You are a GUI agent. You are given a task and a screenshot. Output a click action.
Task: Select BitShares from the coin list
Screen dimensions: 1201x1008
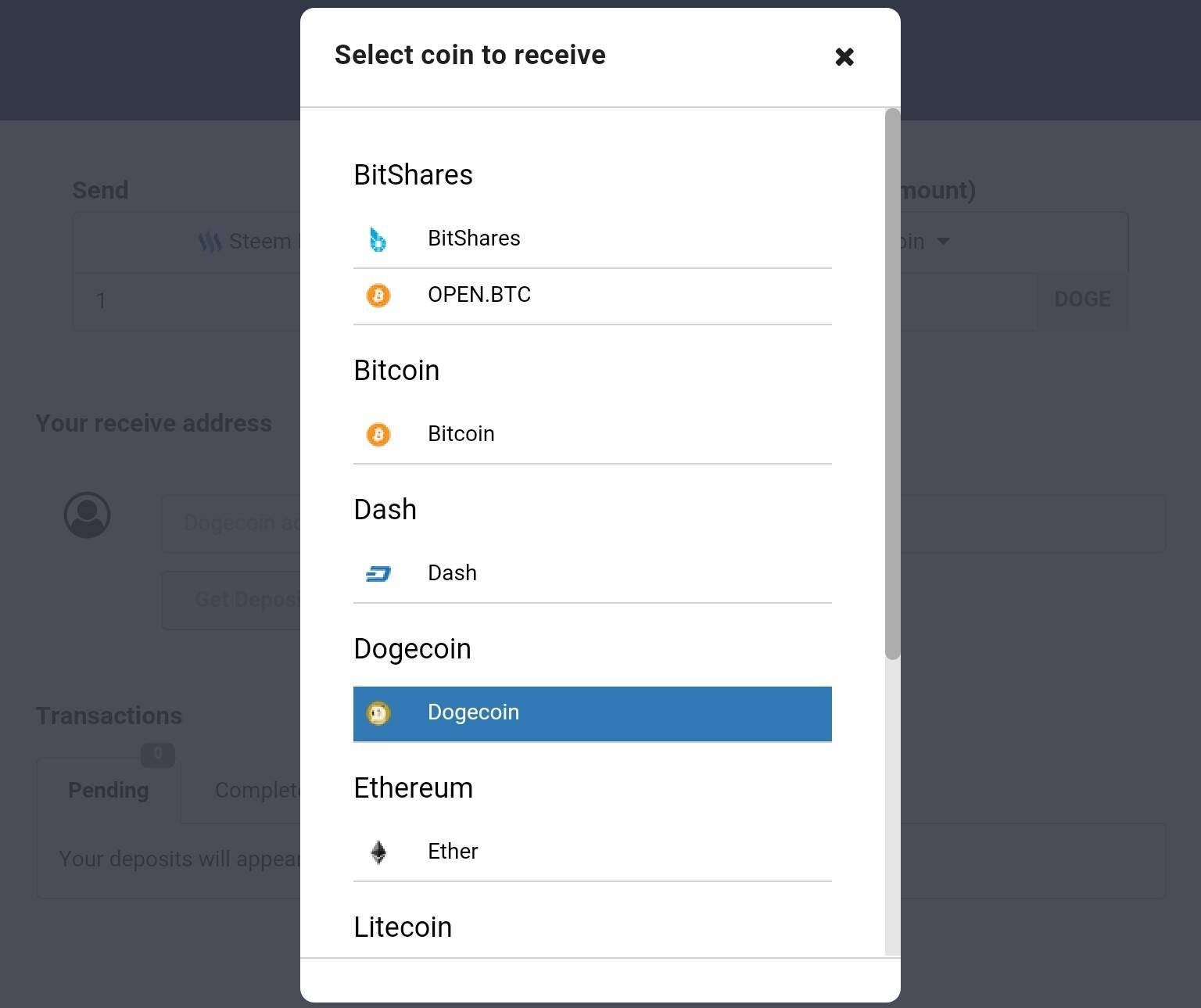point(593,239)
